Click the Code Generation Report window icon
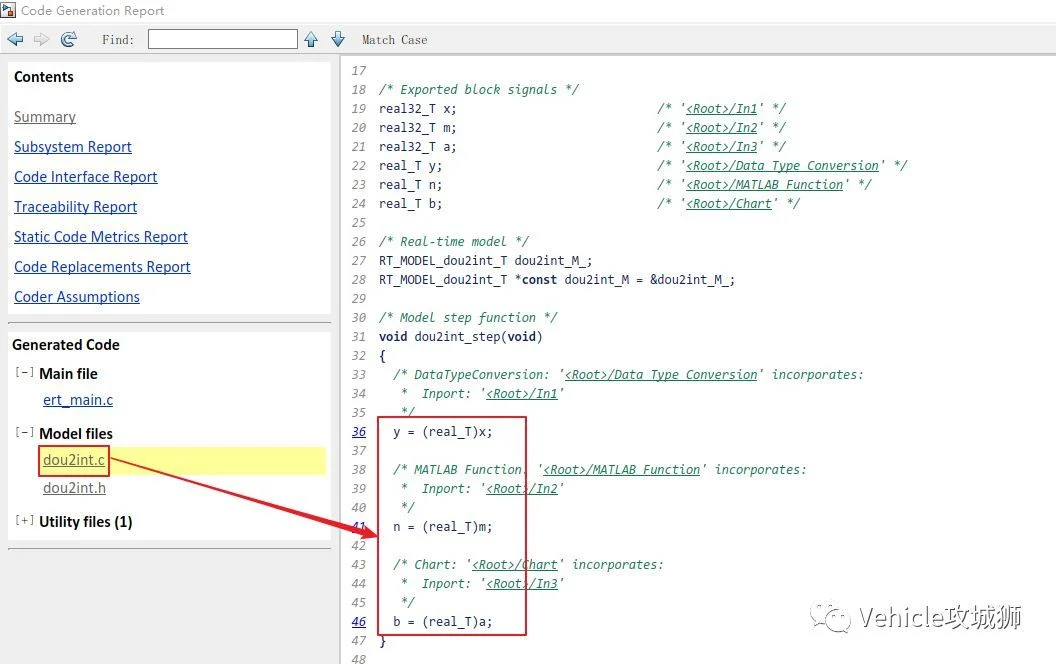1056x664 pixels. [x=8, y=10]
